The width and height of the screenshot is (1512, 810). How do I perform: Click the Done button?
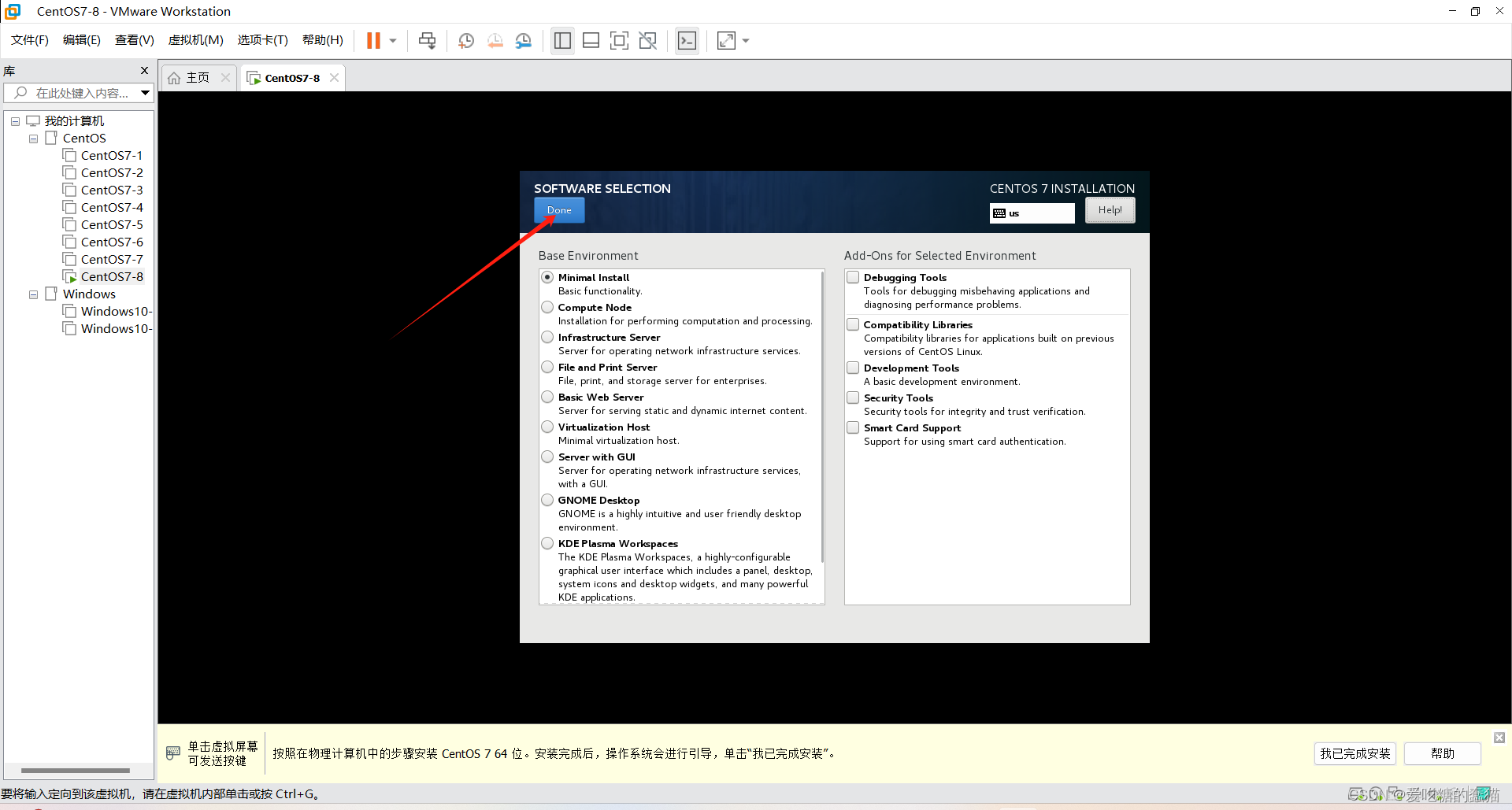tap(559, 210)
